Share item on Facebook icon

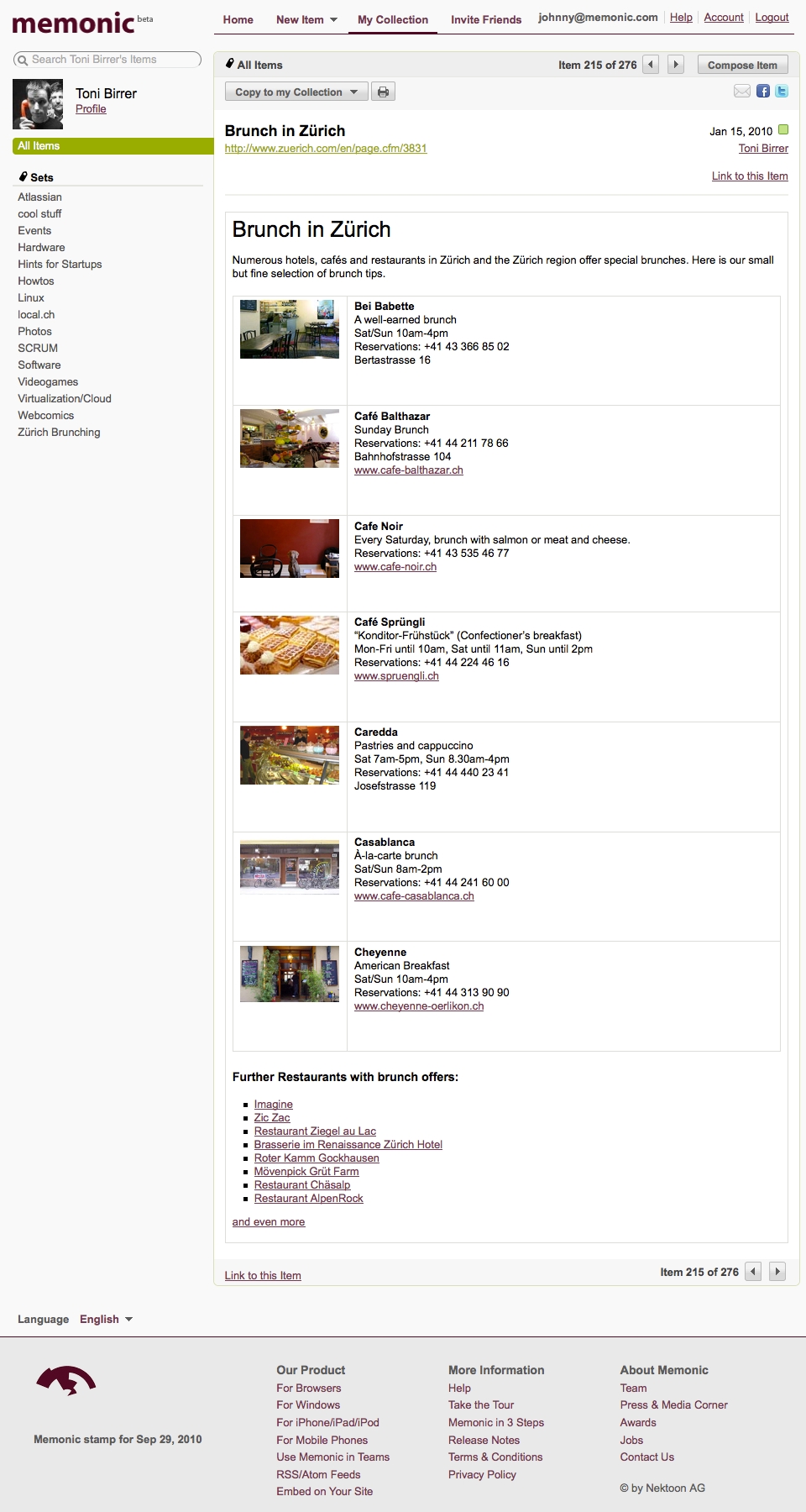(763, 91)
